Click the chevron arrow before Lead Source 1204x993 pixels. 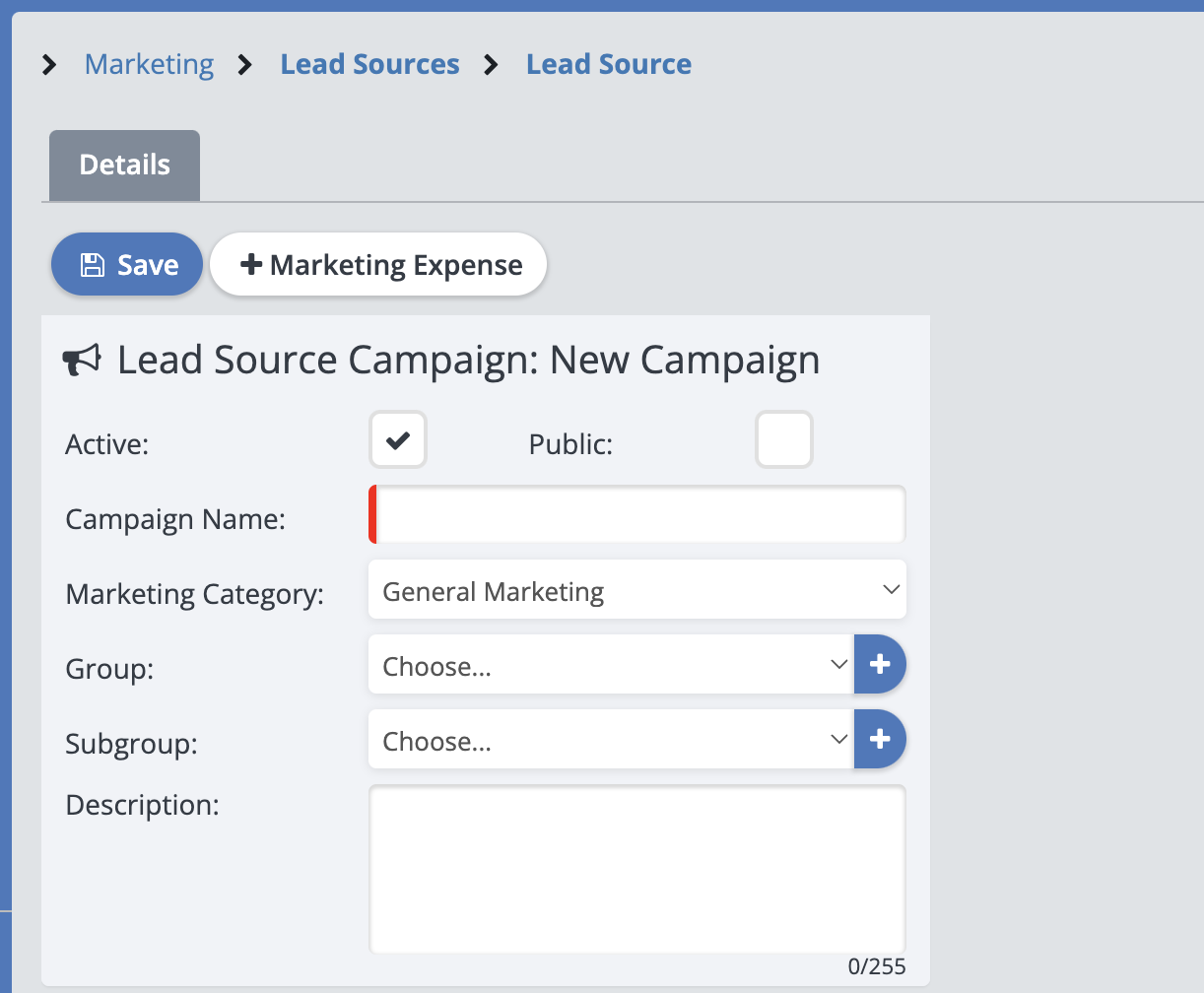(492, 65)
